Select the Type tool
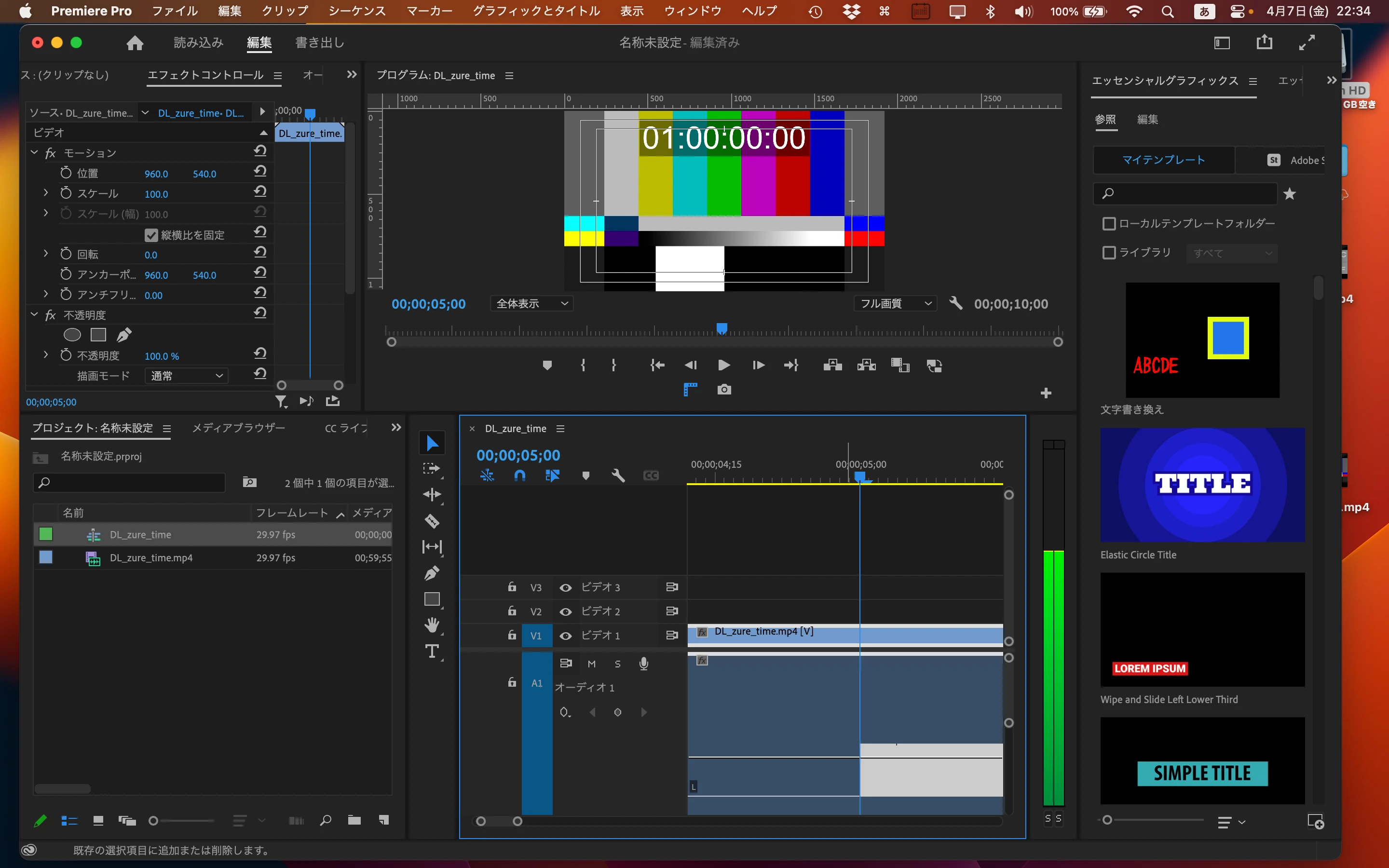Screen dimensions: 1389x868 (x=432, y=651)
